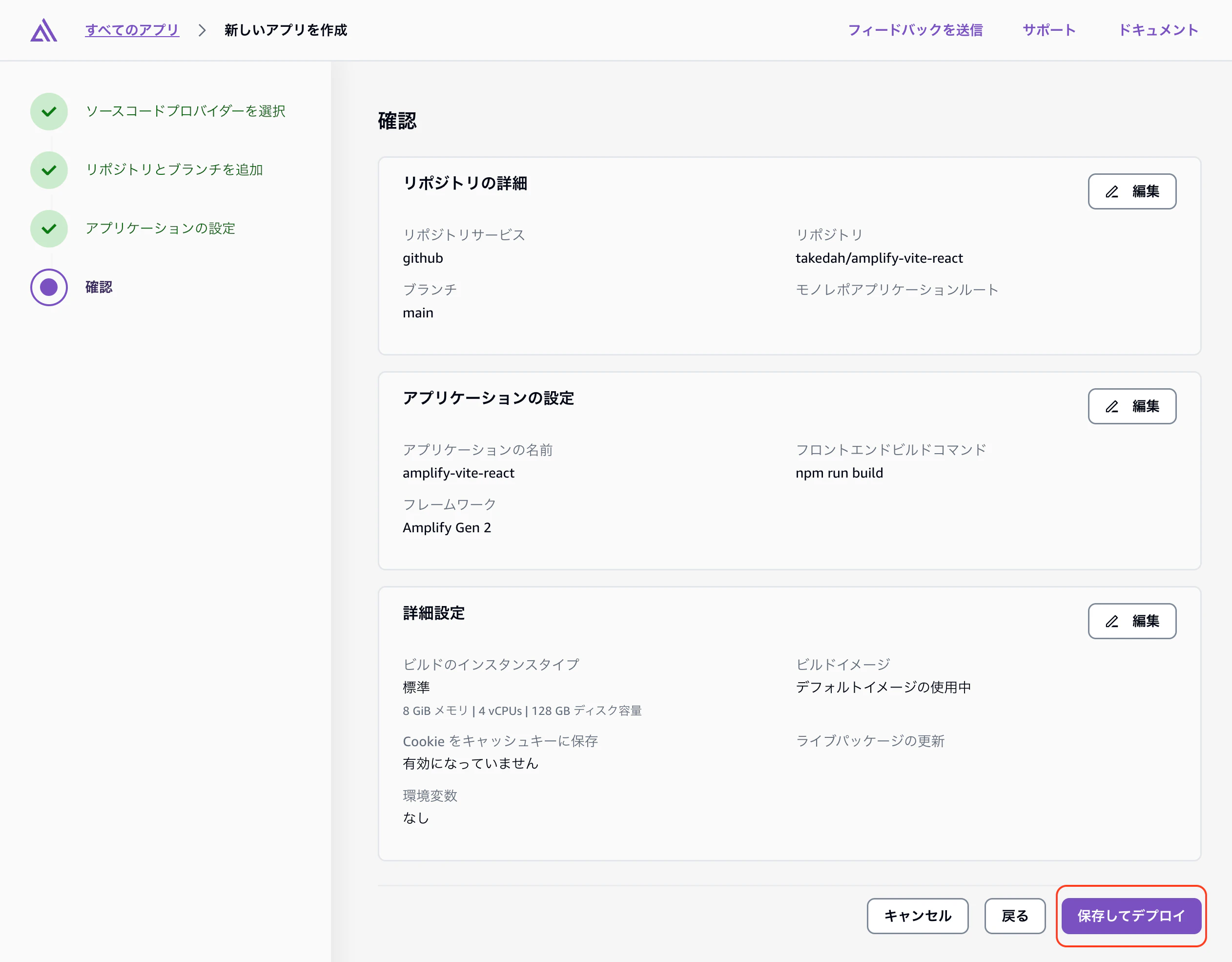Screen dimensions: 1232x962
Task: Click the main branch value
Action: pyautogui.click(x=418, y=313)
